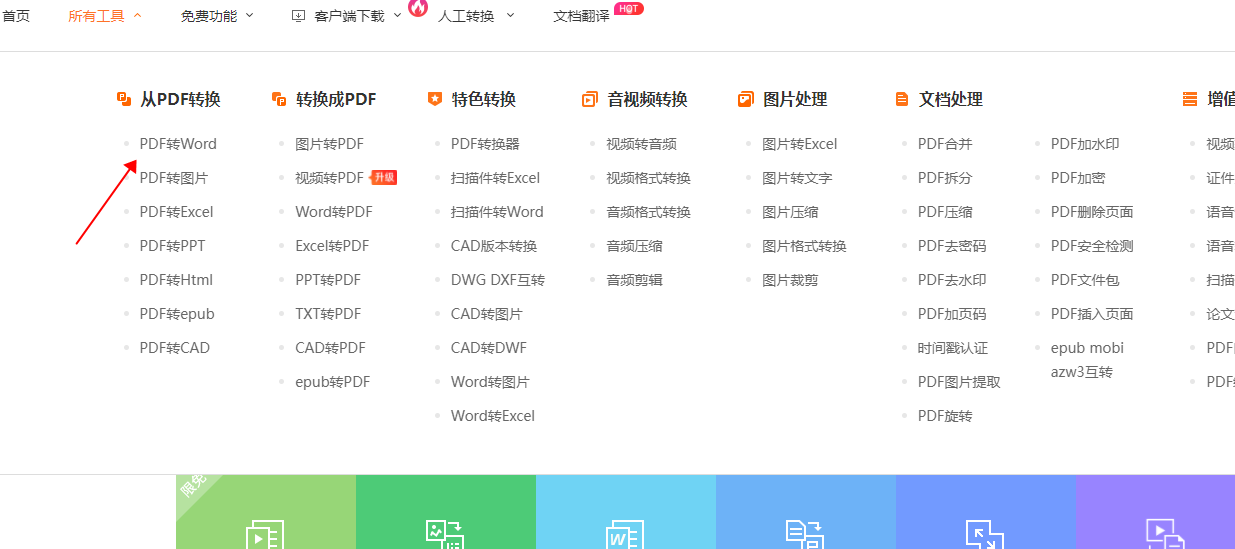The image size is (1235, 549).
Task: Select PPT转PDF conversion
Action: coord(329,280)
